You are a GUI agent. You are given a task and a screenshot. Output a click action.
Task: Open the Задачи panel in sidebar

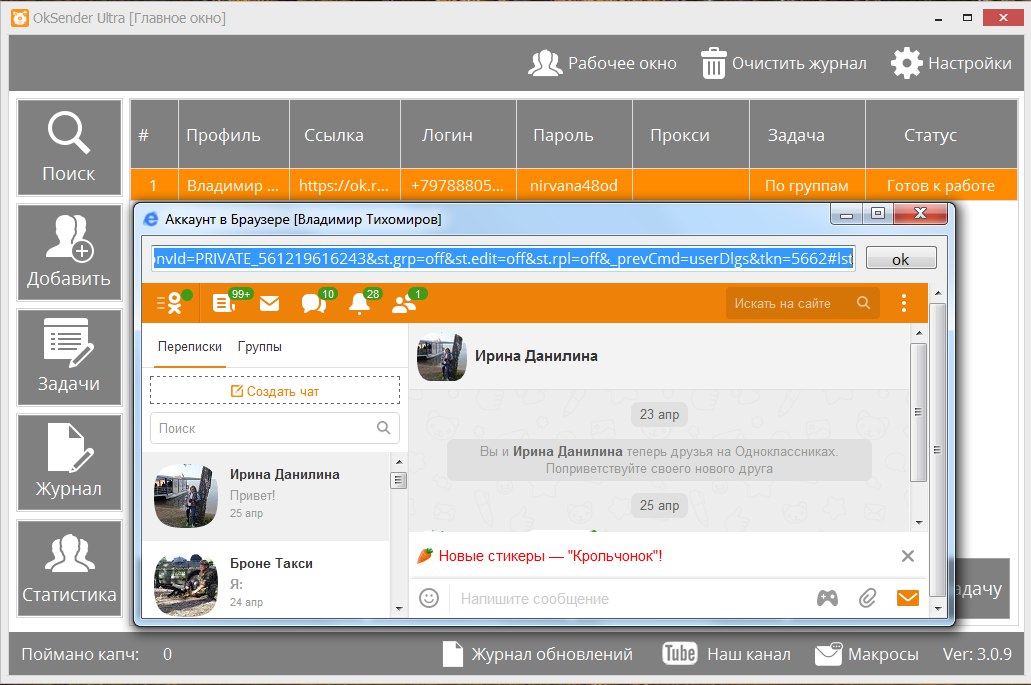[x=68, y=357]
